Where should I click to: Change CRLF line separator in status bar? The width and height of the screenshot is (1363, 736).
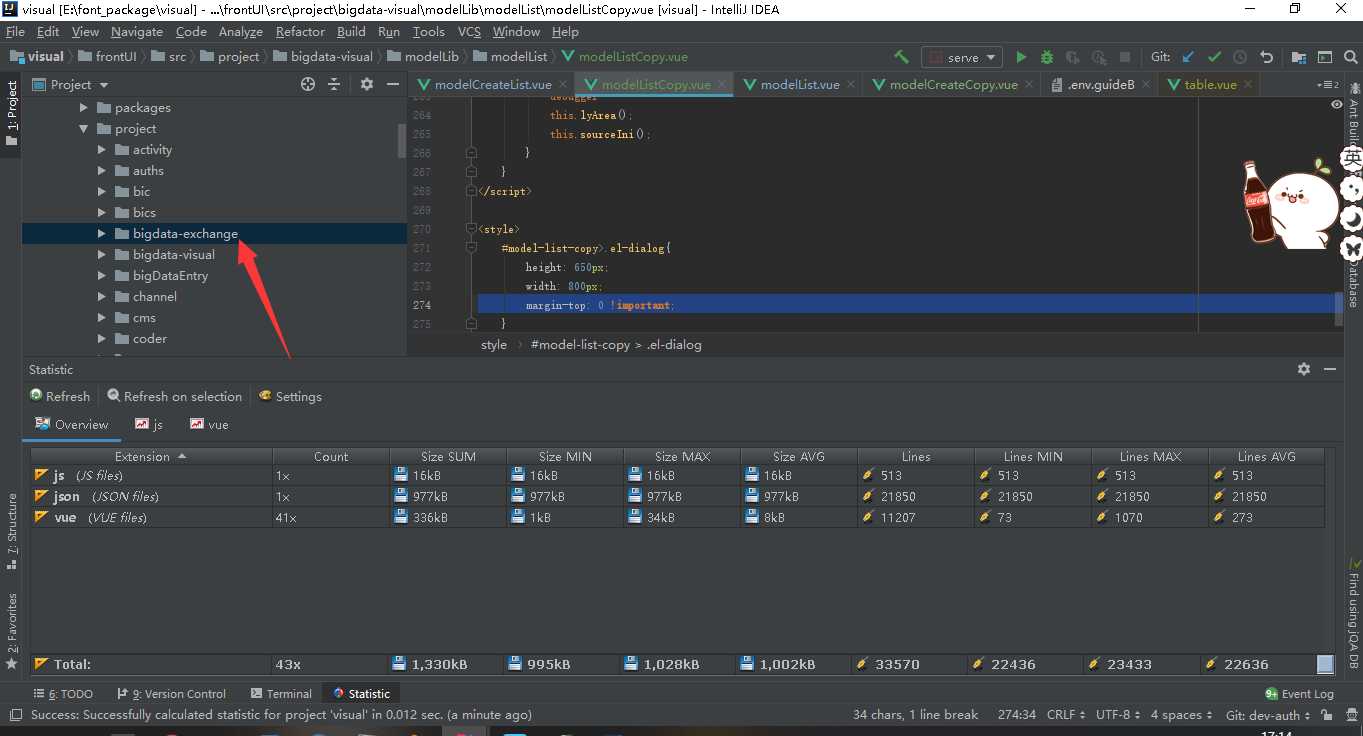click(x=1065, y=715)
